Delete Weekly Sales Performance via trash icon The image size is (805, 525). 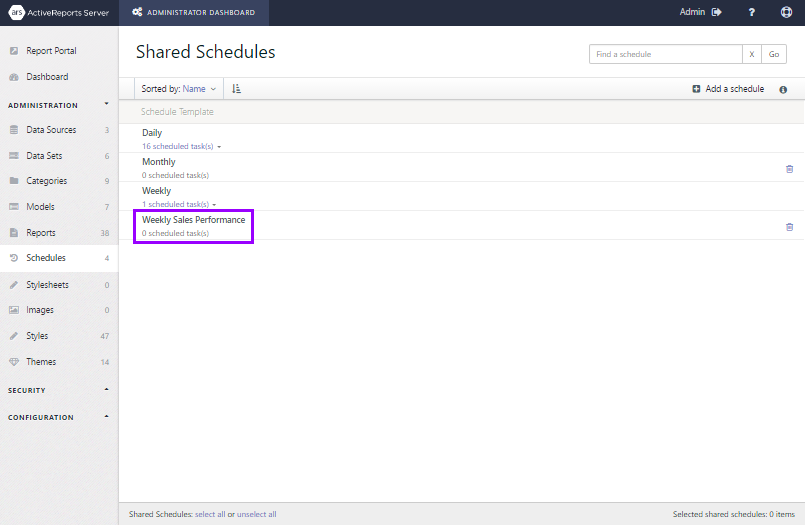[x=789, y=227]
